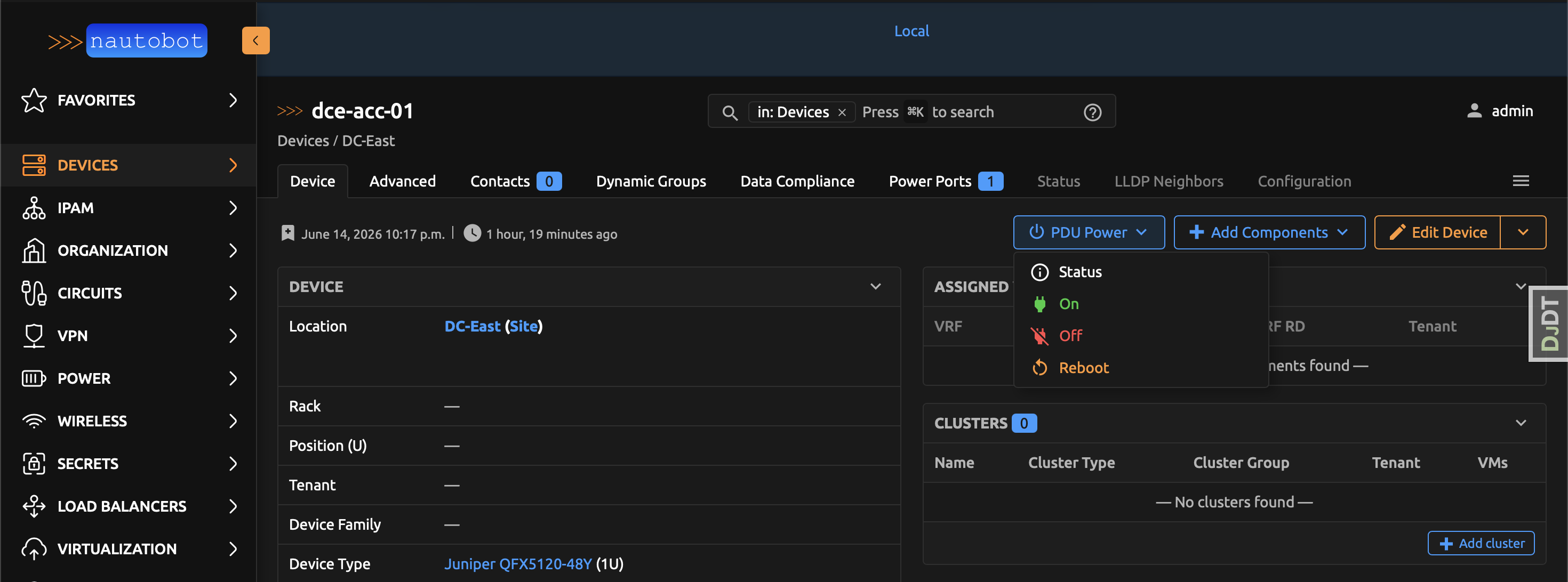
Task: Expand the VPN menu section
Action: point(233,336)
